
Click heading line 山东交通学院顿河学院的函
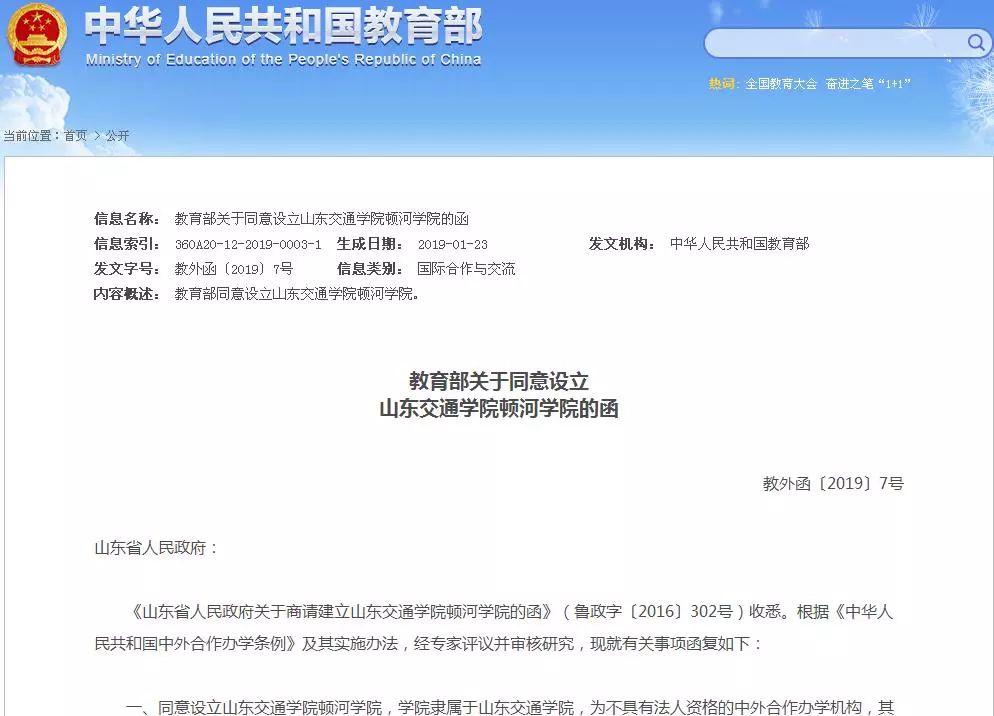coord(498,408)
